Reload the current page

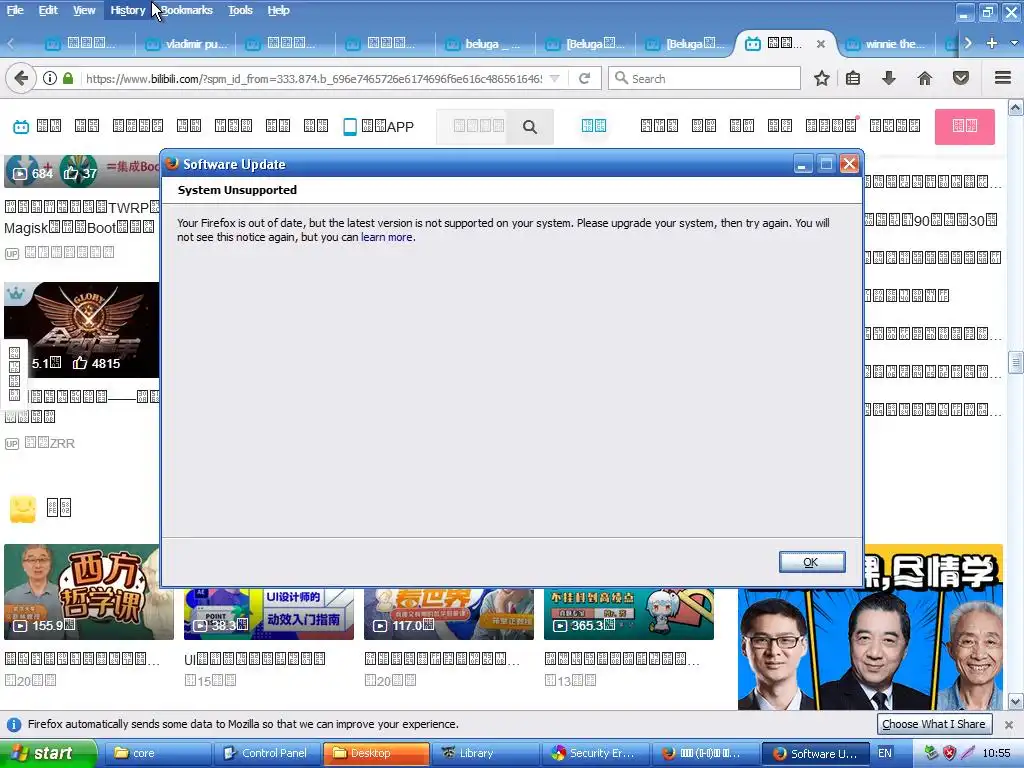584,78
